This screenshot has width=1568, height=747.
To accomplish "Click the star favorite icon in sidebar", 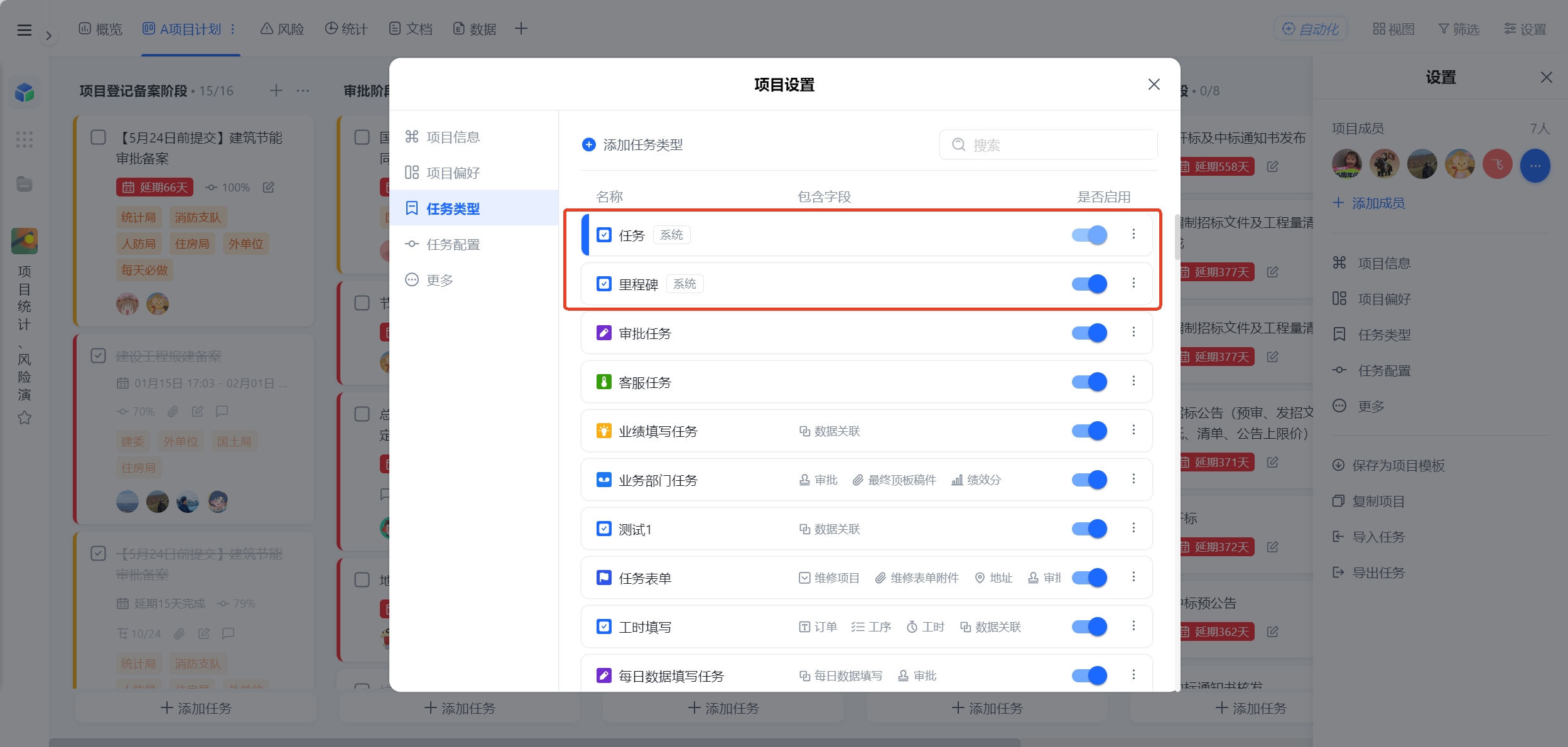I will (24, 417).
